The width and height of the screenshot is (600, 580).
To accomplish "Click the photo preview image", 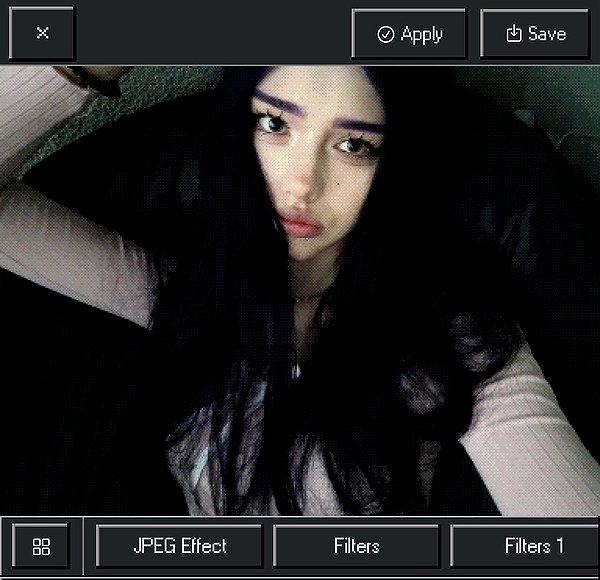I will coord(300,291).
